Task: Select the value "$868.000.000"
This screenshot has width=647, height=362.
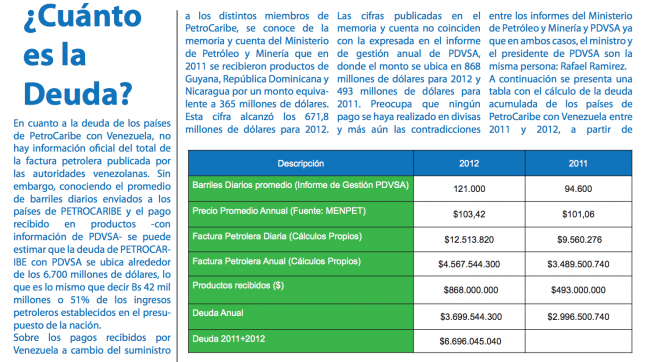Action: click(x=471, y=290)
